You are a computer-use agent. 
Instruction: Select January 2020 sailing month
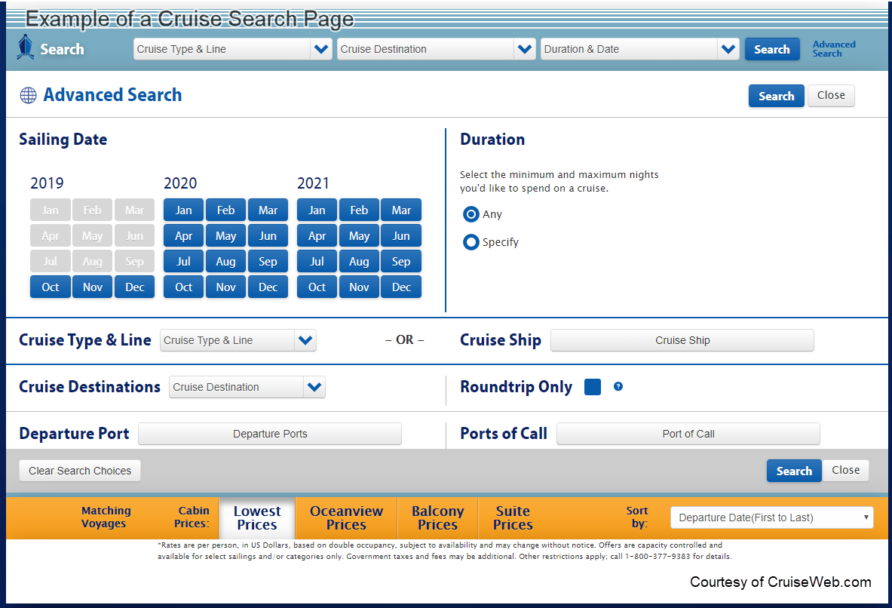(183, 209)
